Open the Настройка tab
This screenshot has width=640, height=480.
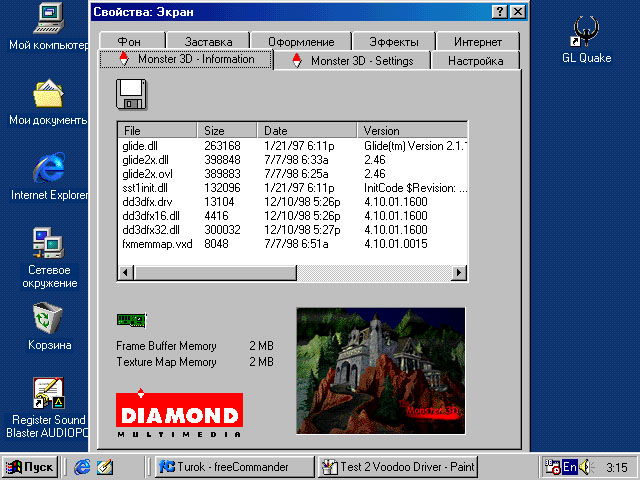[476, 60]
